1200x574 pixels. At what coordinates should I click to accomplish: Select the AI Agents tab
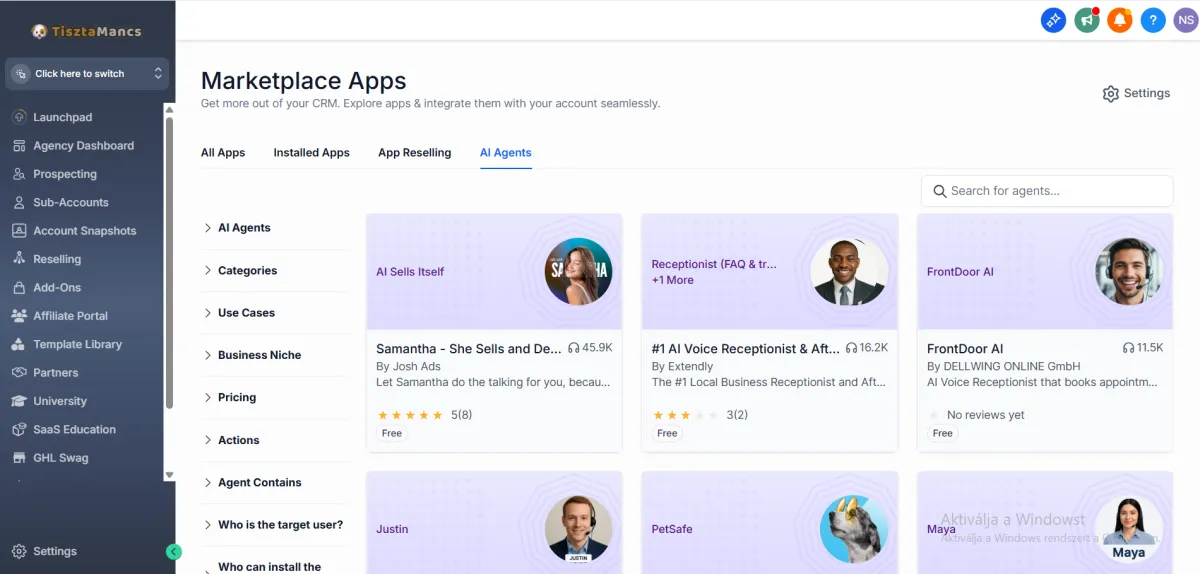tap(506, 153)
